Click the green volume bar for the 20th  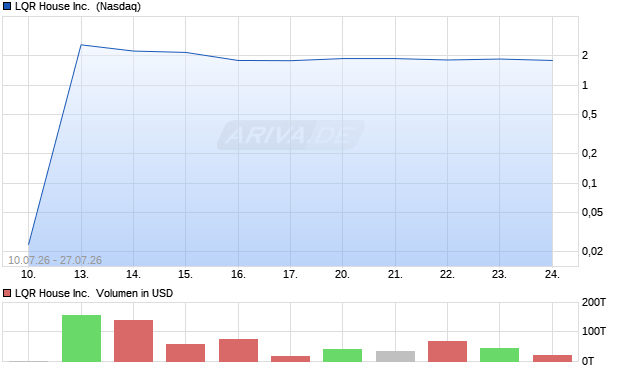coord(342,355)
